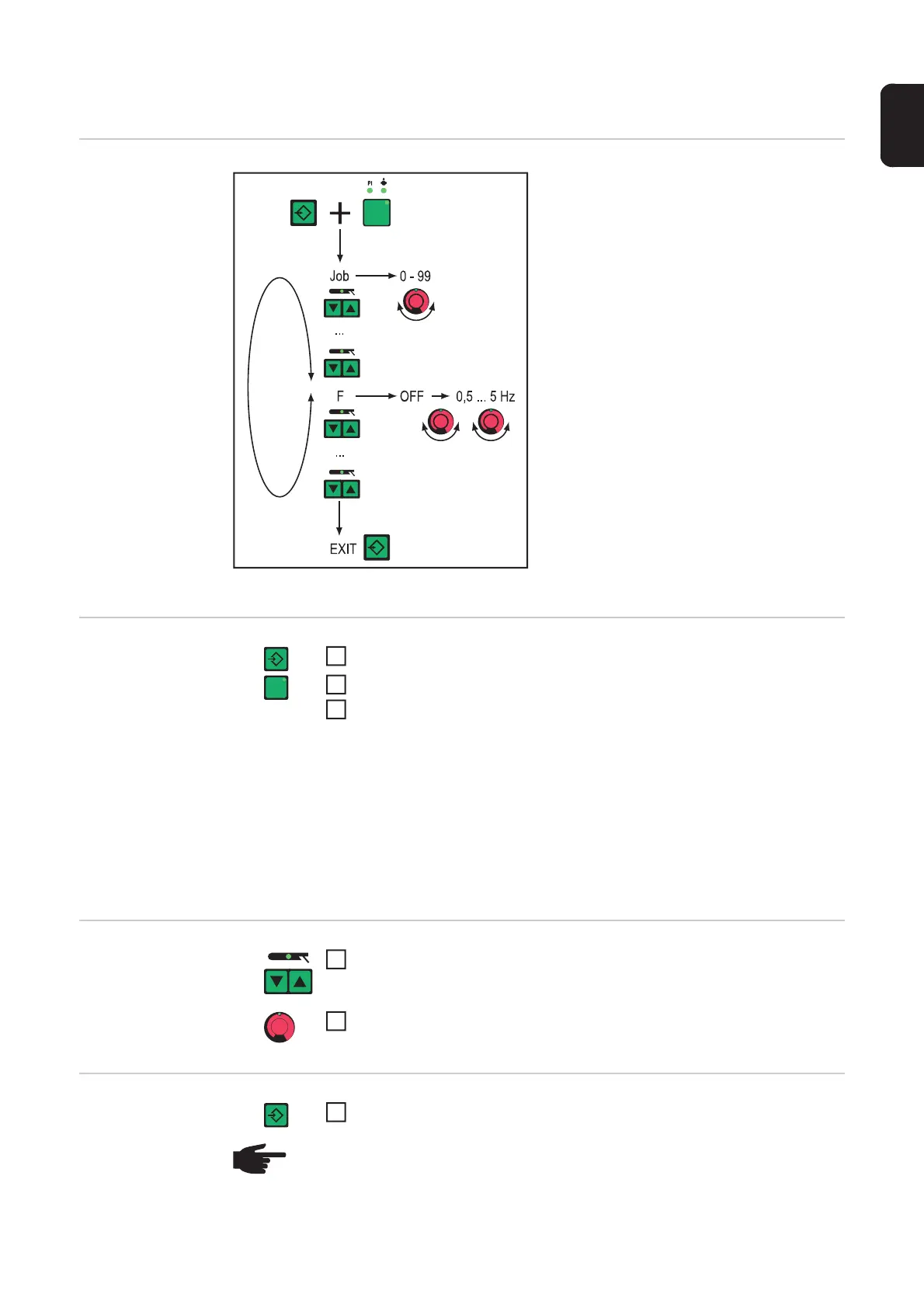Check the first box beside the Store icon
The height and width of the screenshot is (1308, 924).
click(336, 656)
